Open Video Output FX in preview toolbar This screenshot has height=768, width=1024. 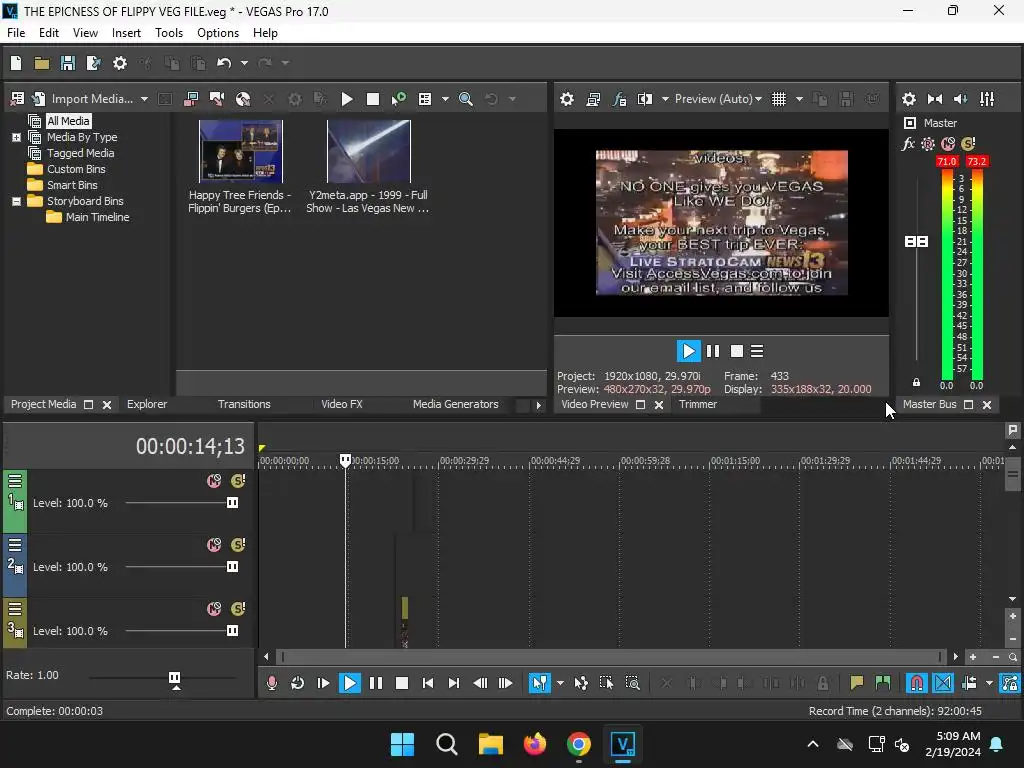(x=619, y=99)
